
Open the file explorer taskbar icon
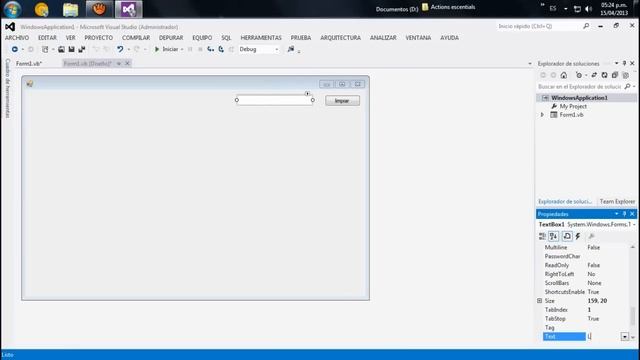(x=70, y=9)
